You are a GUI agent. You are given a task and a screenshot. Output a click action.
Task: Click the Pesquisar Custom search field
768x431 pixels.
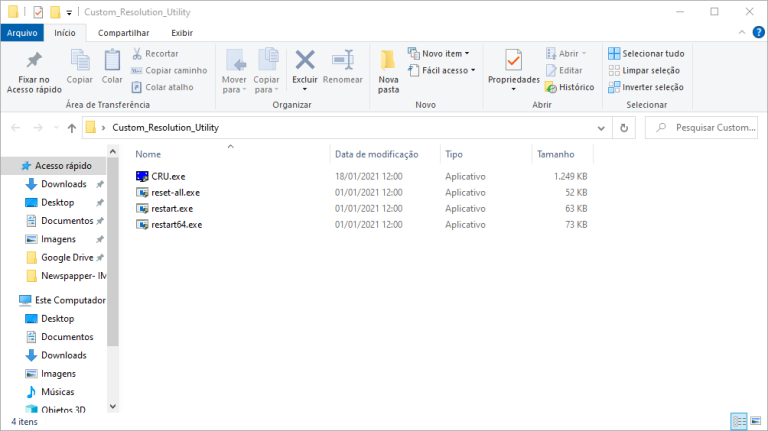tap(701, 128)
